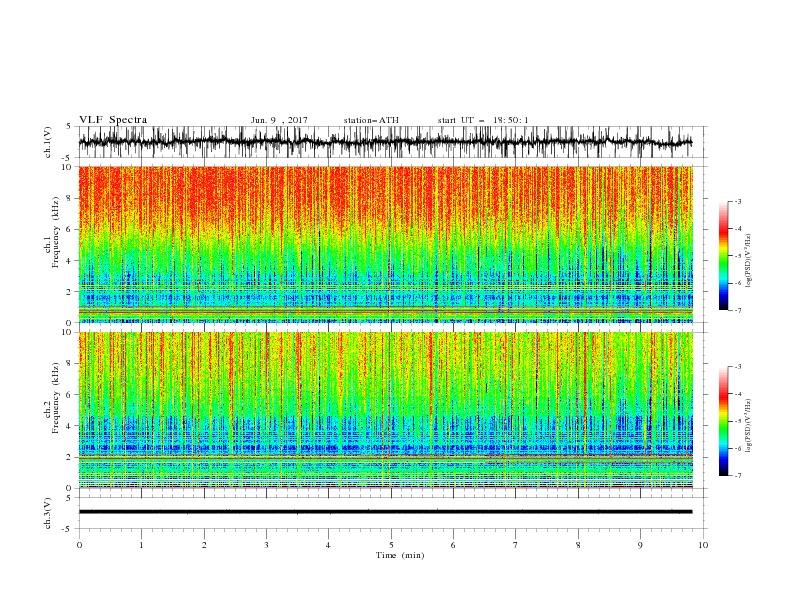This screenshot has width=792, height=612.
Task: Click time axis tick label "3"
Action: pyautogui.click(x=266, y=545)
